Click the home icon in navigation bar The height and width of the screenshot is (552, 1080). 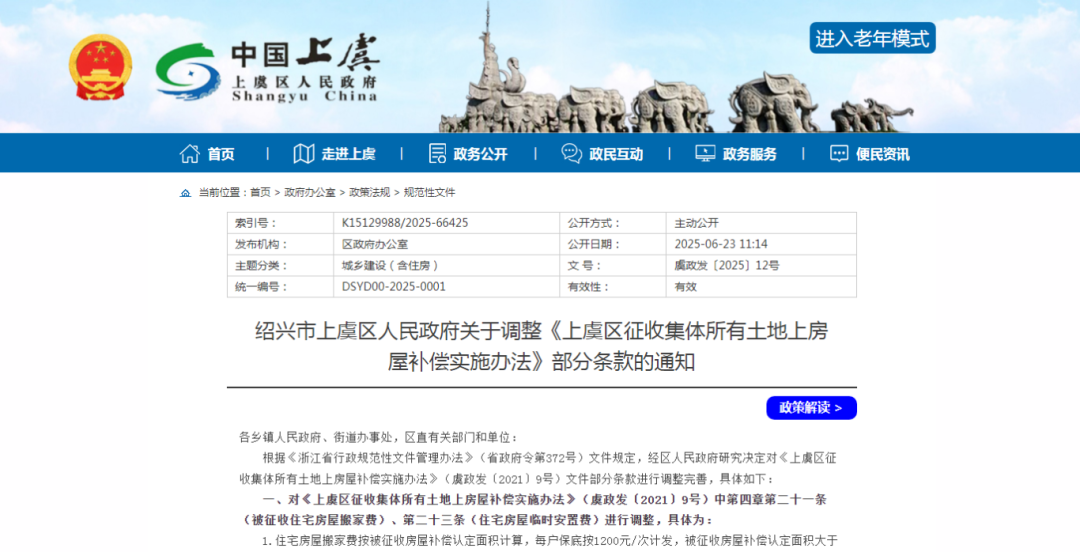pyautogui.click(x=189, y=154)
